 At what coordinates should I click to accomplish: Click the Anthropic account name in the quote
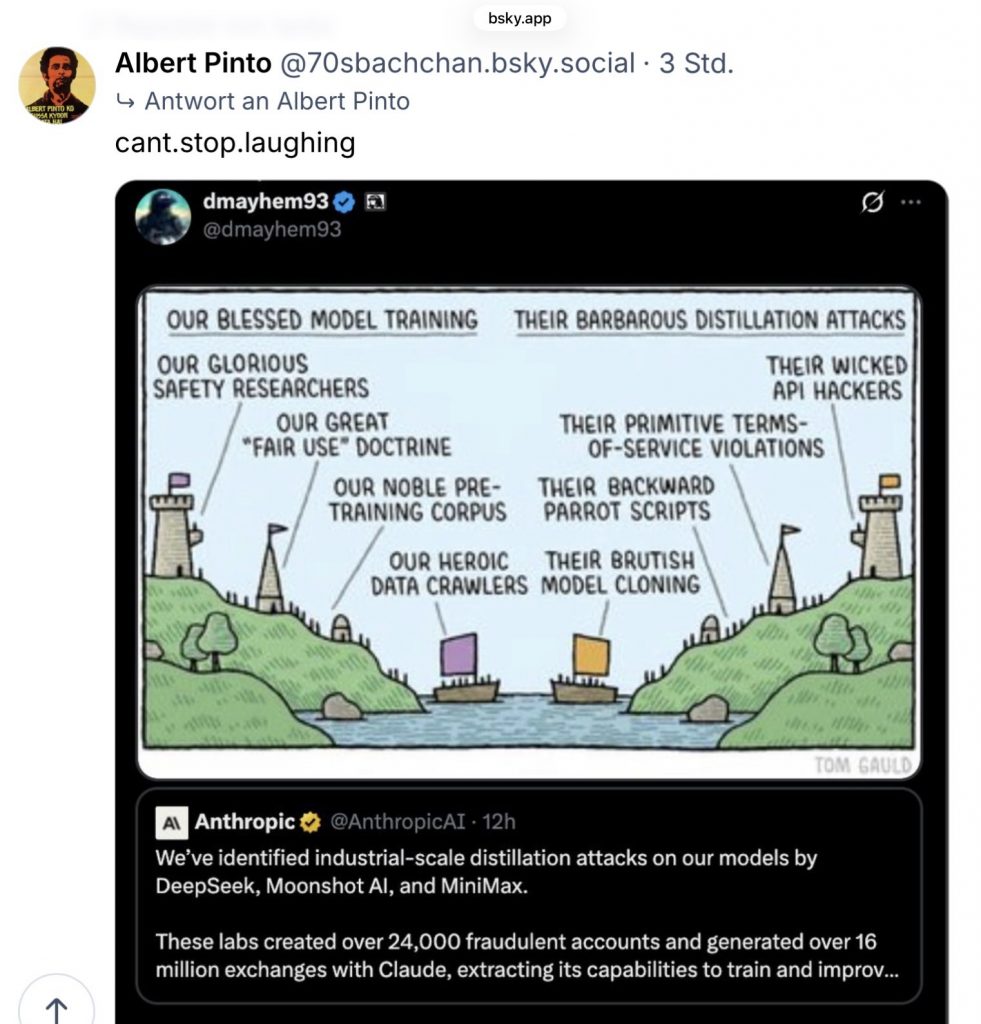[x=245, y=822]
